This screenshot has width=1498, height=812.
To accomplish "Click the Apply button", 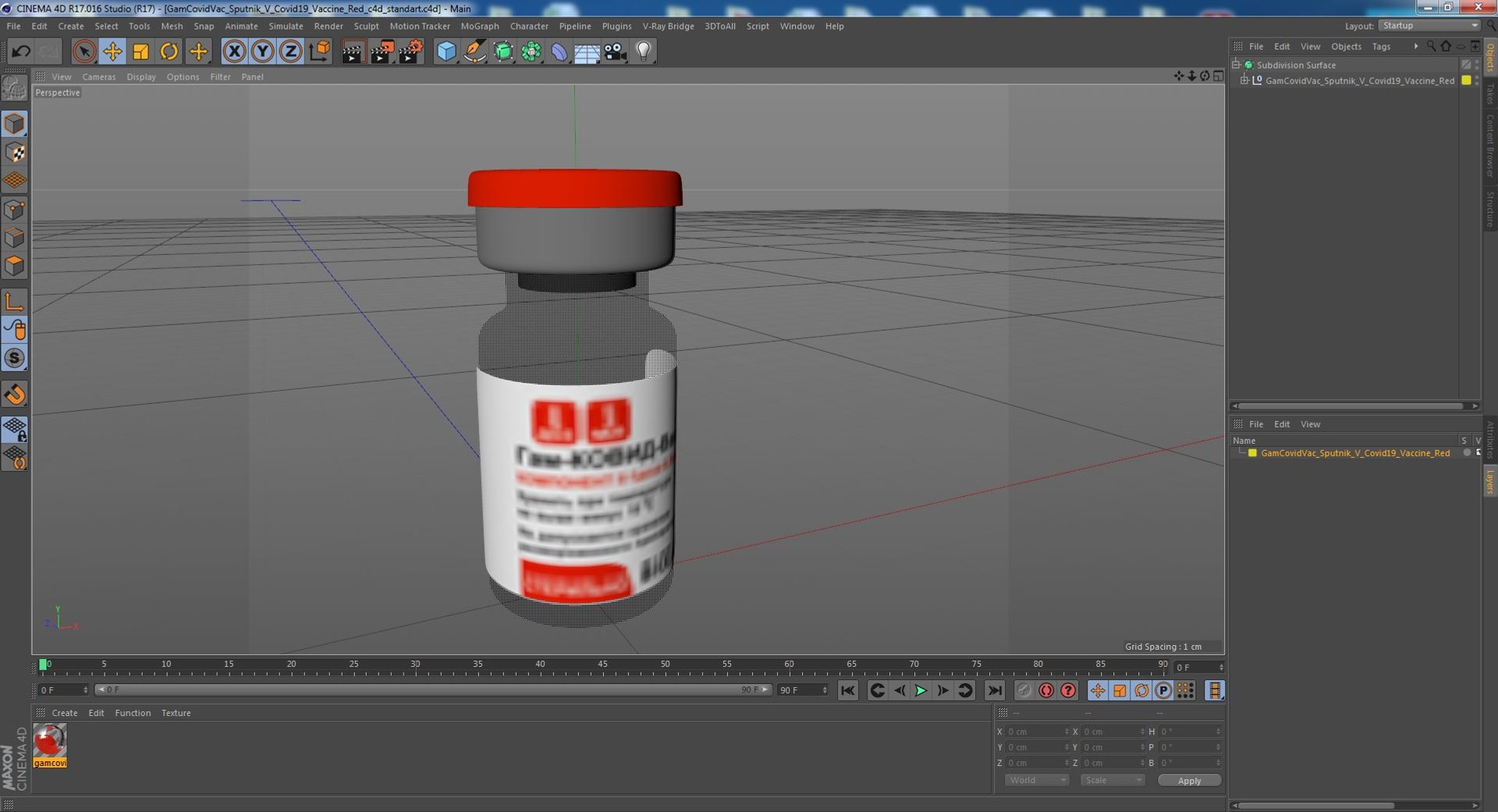I will [x=1189, y=780].
